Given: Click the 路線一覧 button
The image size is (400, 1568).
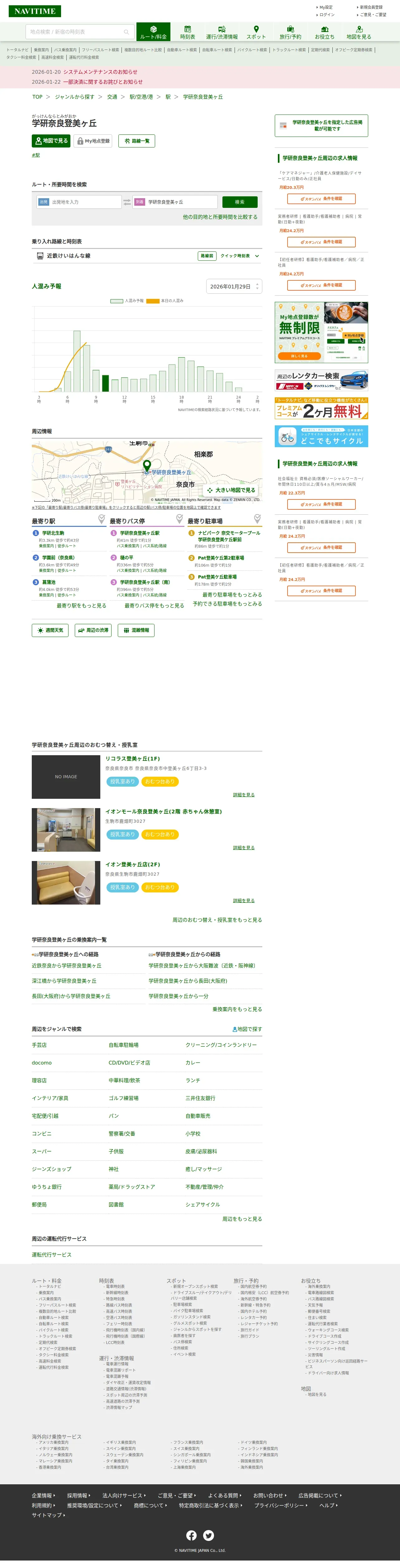Looking at the screenshot, I should [136, 141].
